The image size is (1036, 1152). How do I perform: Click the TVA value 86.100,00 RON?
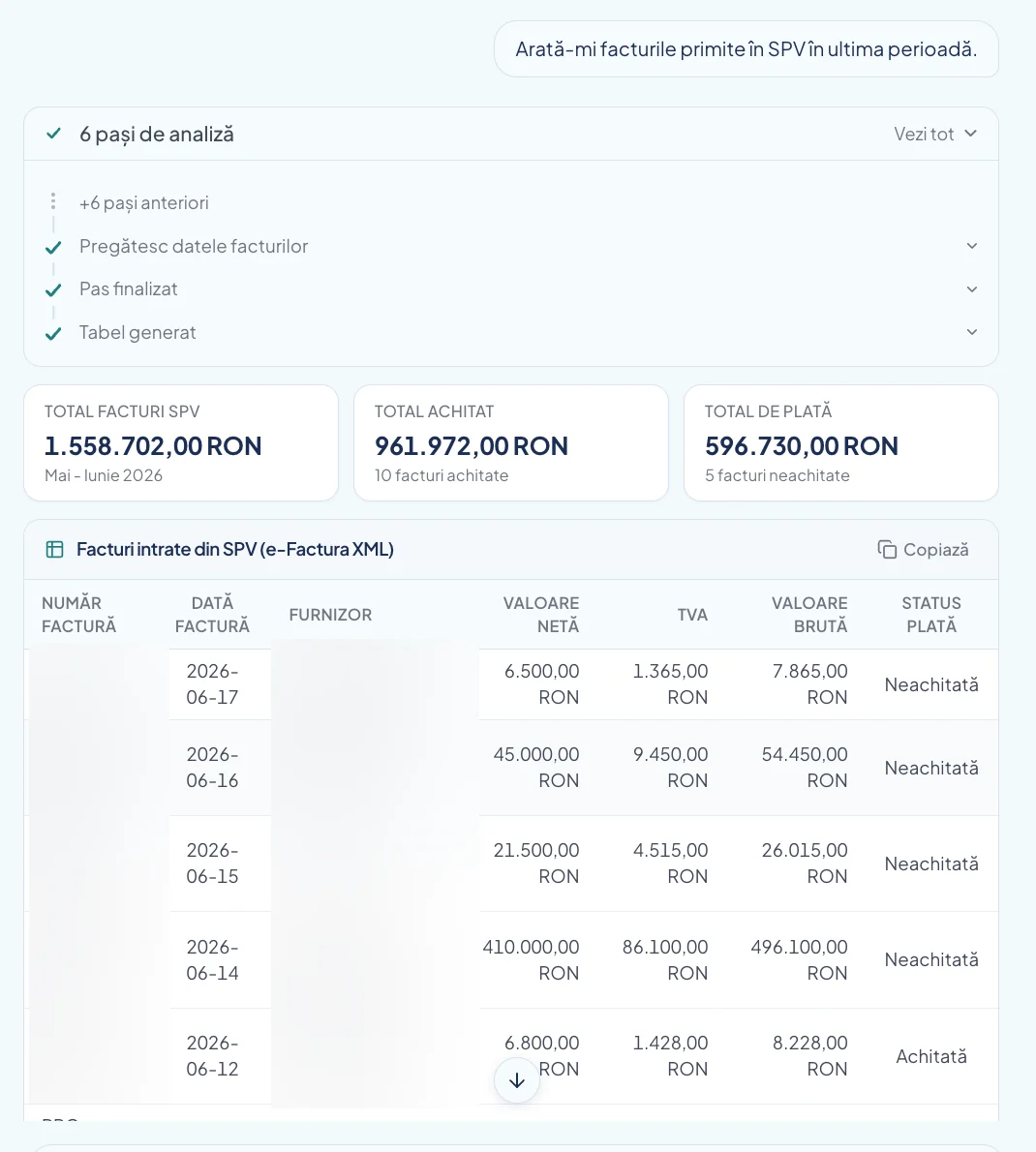tap(665, 959)
